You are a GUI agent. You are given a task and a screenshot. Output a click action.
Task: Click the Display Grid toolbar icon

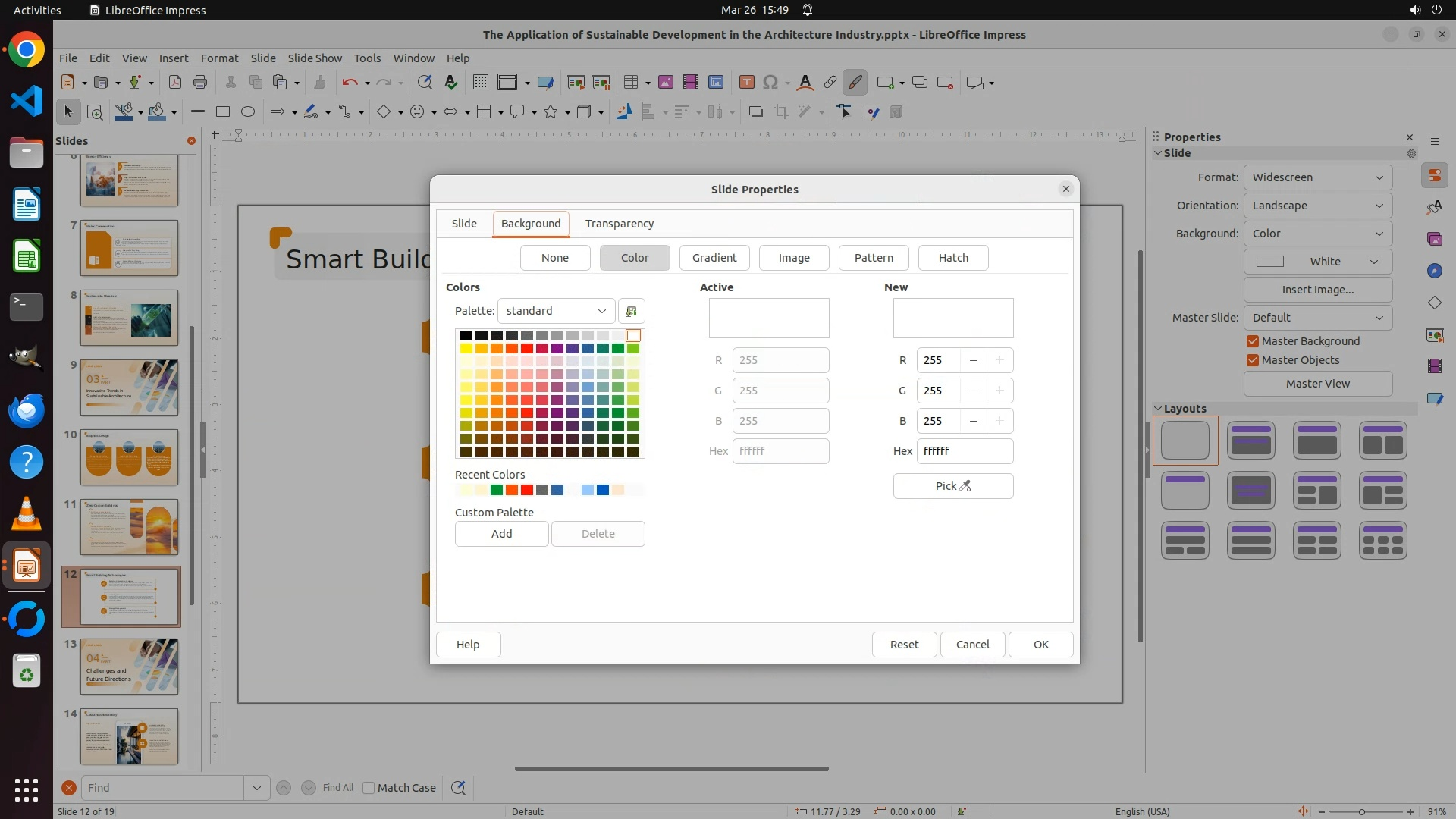pos(480,82)
